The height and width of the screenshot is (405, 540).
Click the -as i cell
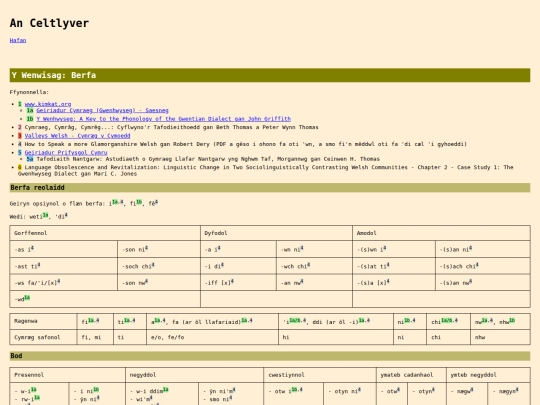pos(64,249)
